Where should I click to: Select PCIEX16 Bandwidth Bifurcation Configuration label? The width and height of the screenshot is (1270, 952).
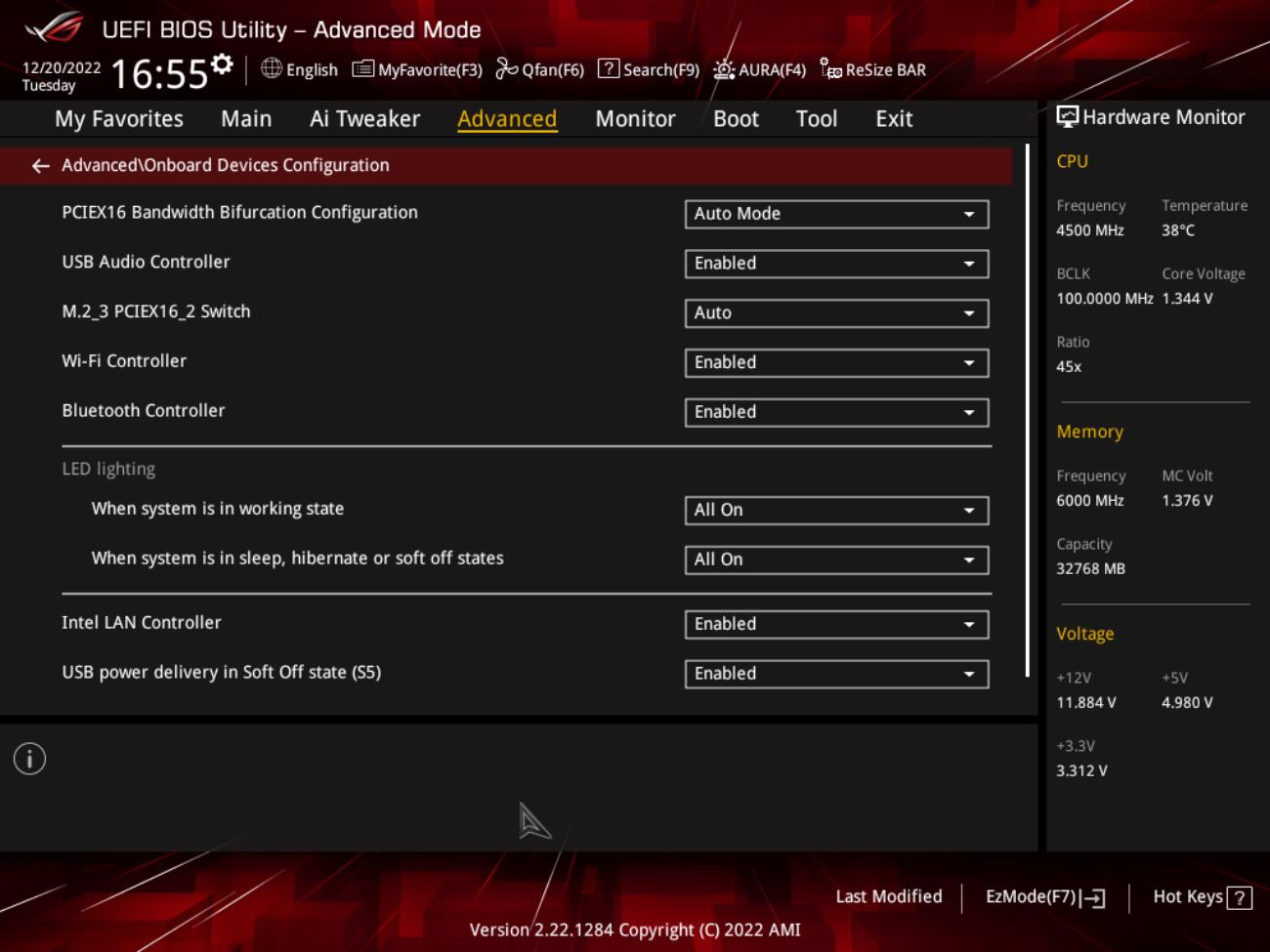coord(239,213)
